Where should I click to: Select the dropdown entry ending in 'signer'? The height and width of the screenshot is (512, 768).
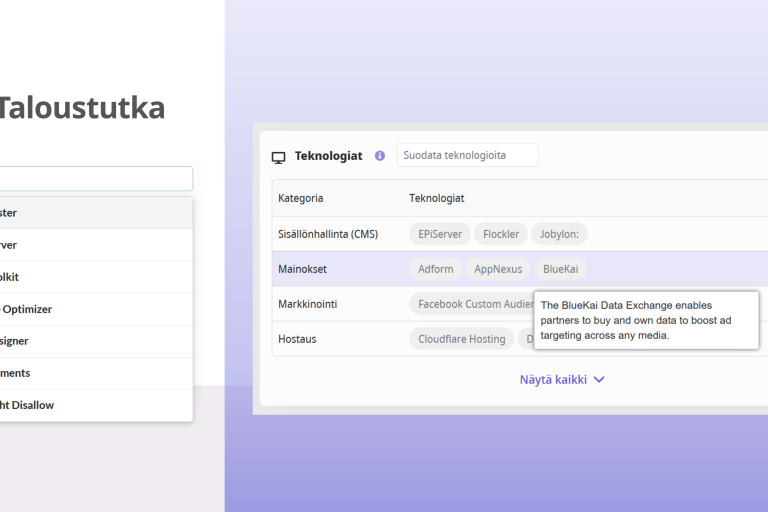coord(96,341)
